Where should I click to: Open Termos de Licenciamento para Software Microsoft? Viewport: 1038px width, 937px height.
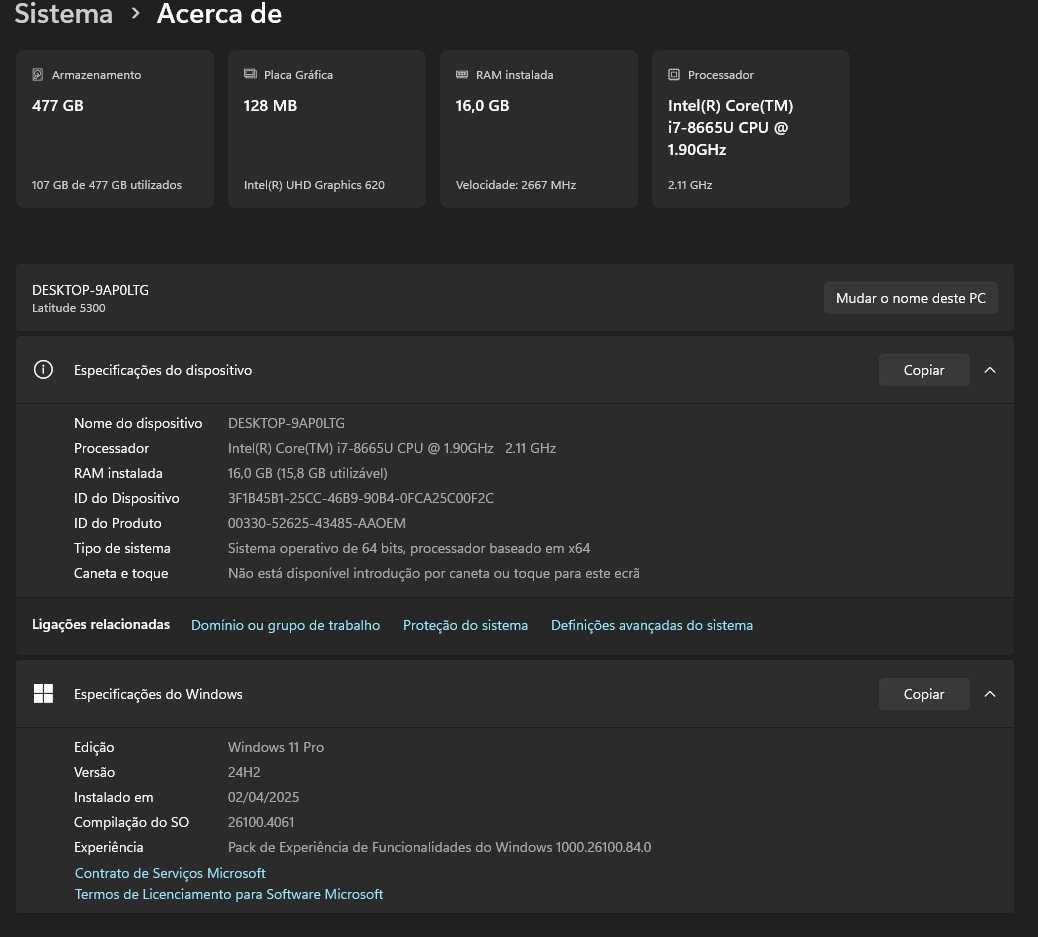coord(229,894)
